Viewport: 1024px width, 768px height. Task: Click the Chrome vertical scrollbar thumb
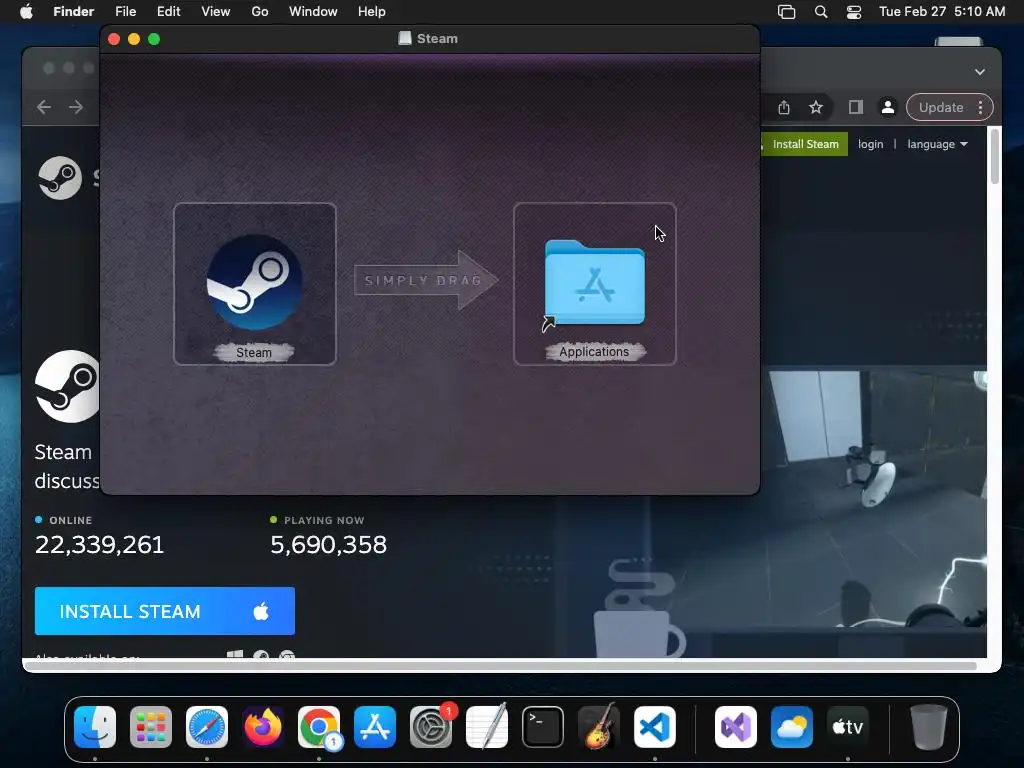(995, 157)
